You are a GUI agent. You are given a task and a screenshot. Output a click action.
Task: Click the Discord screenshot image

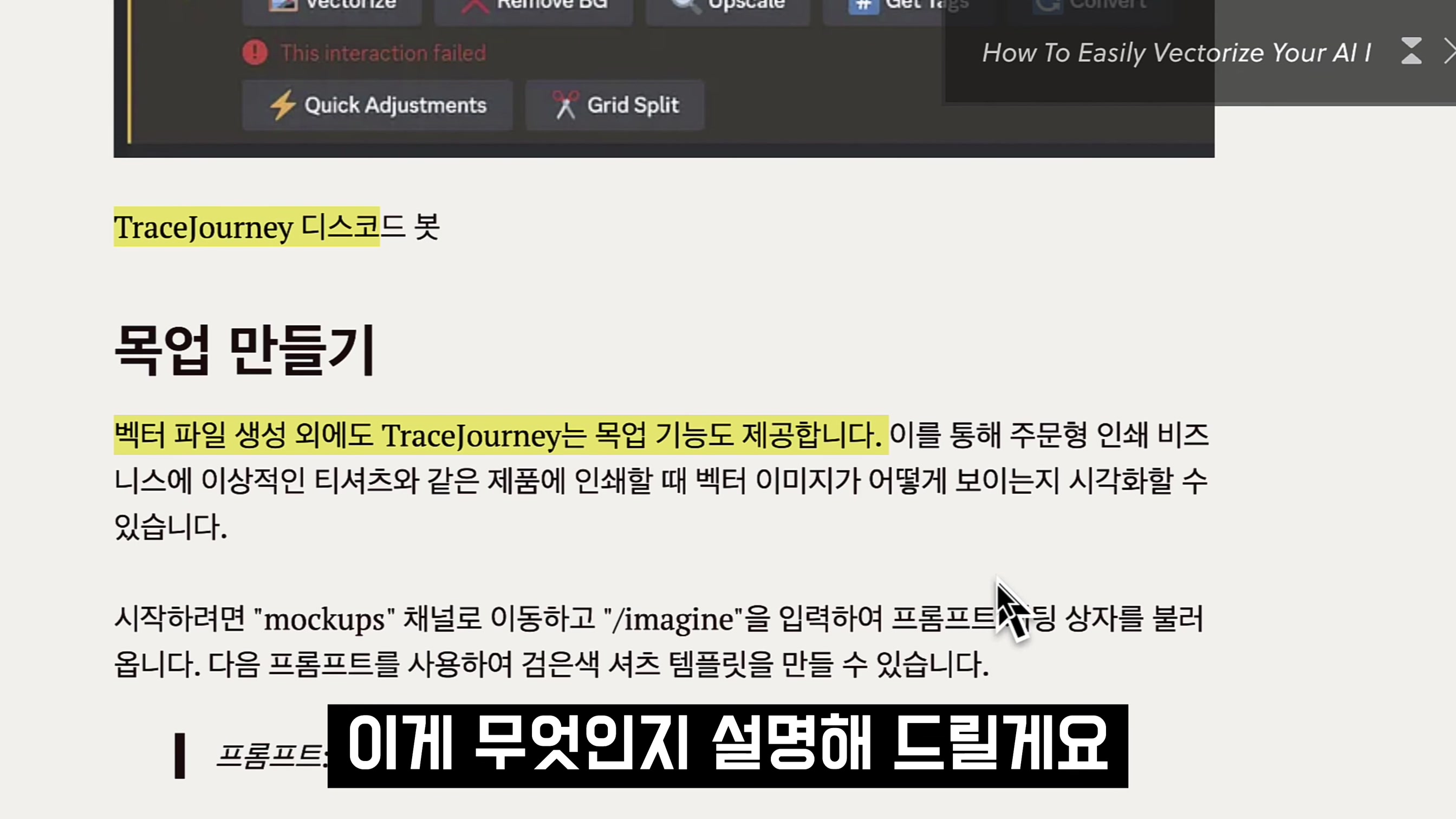pos(664,79)
